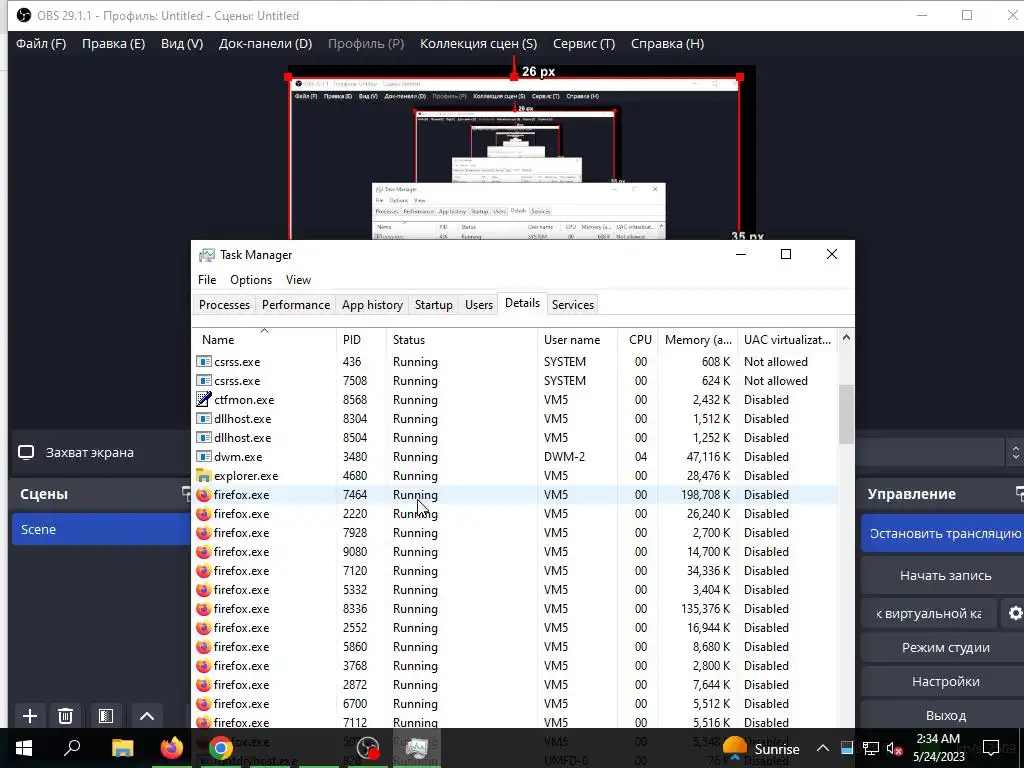Screen dimensions: 1024x768
Task: Click the ctfmon.exe process icon
Action: pos(204,399)
